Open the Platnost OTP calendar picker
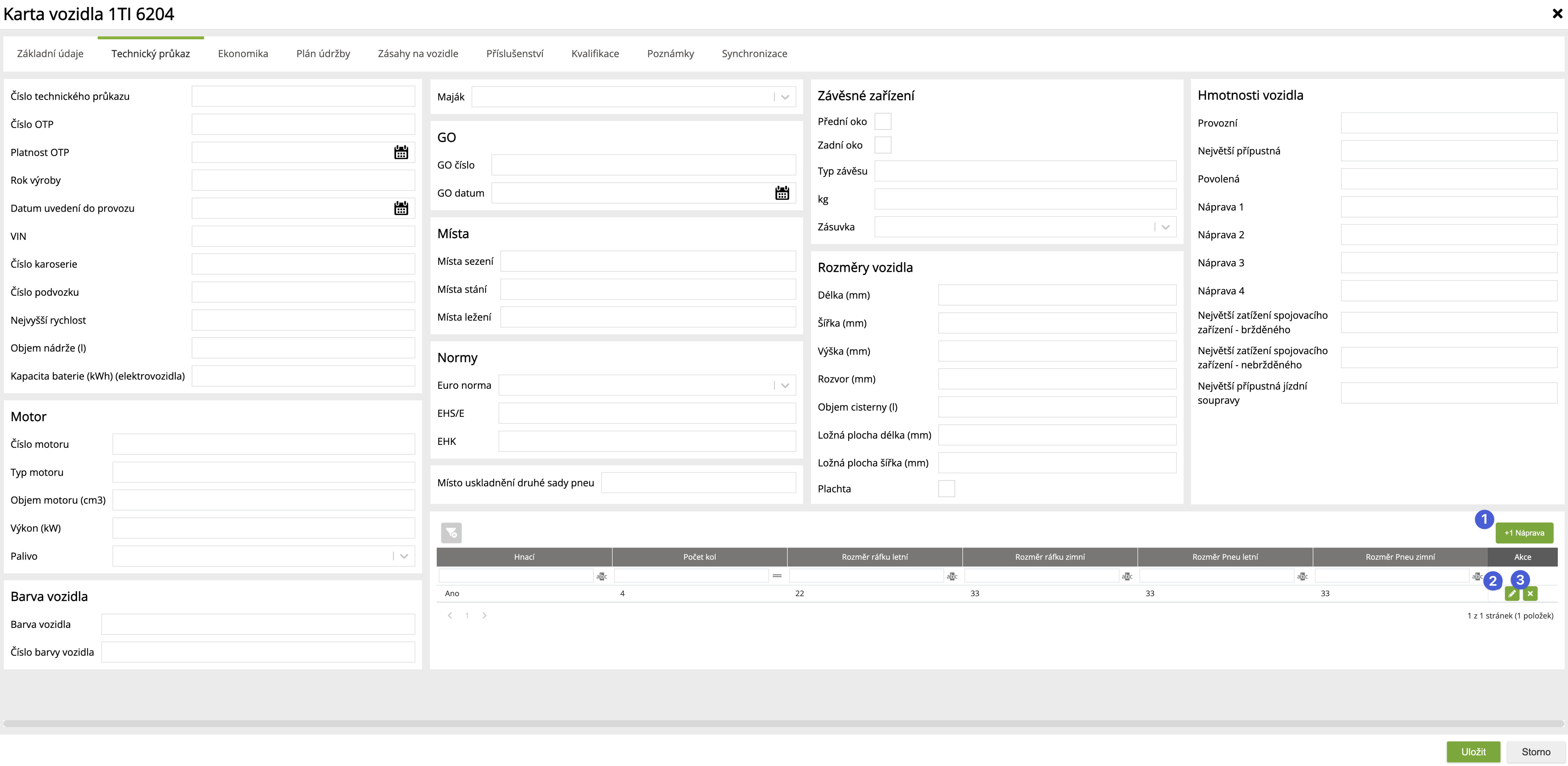This screenshot has width=1568, height=766. point(401,152)
